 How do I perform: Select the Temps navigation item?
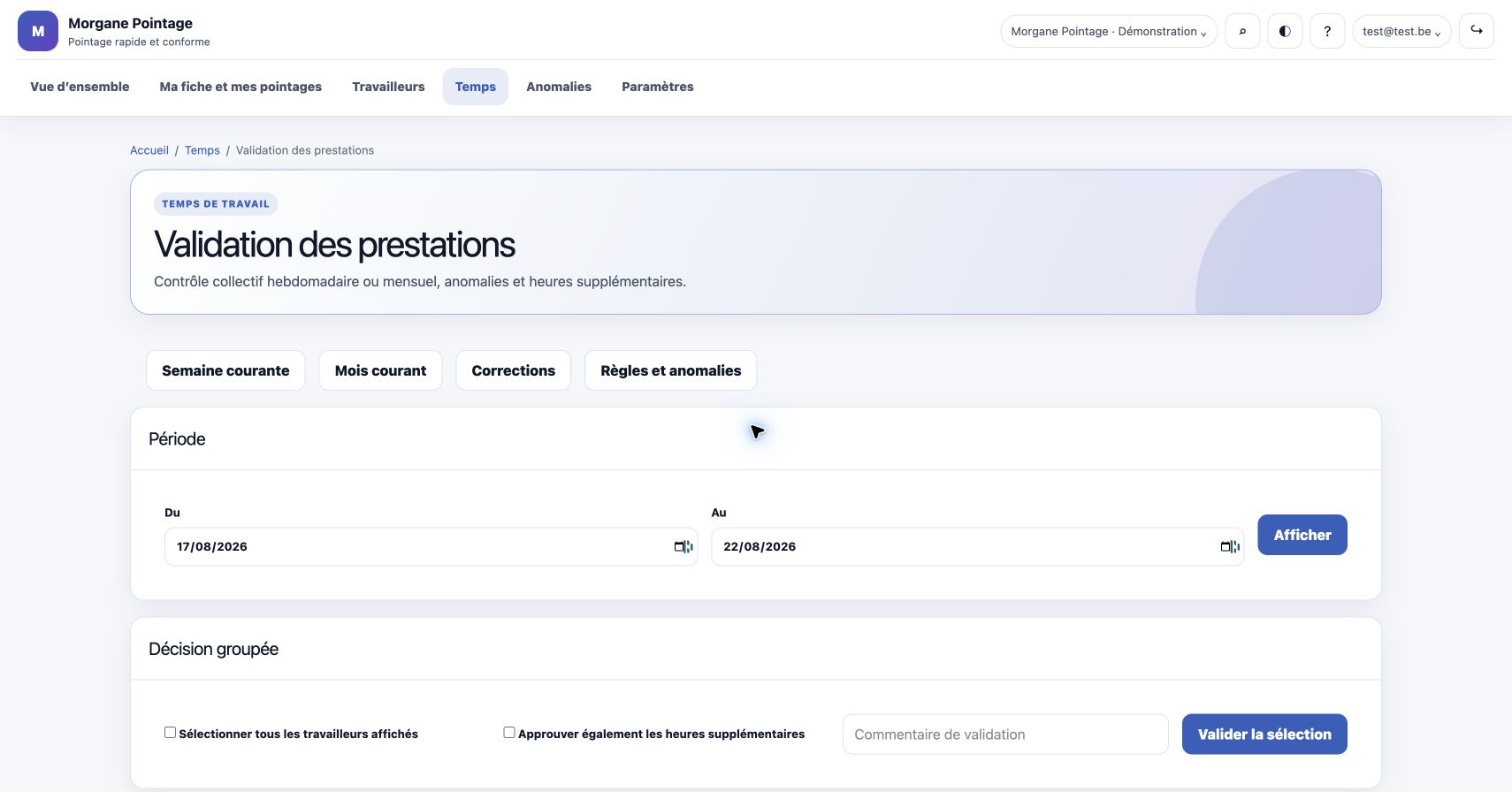(476, 87)
